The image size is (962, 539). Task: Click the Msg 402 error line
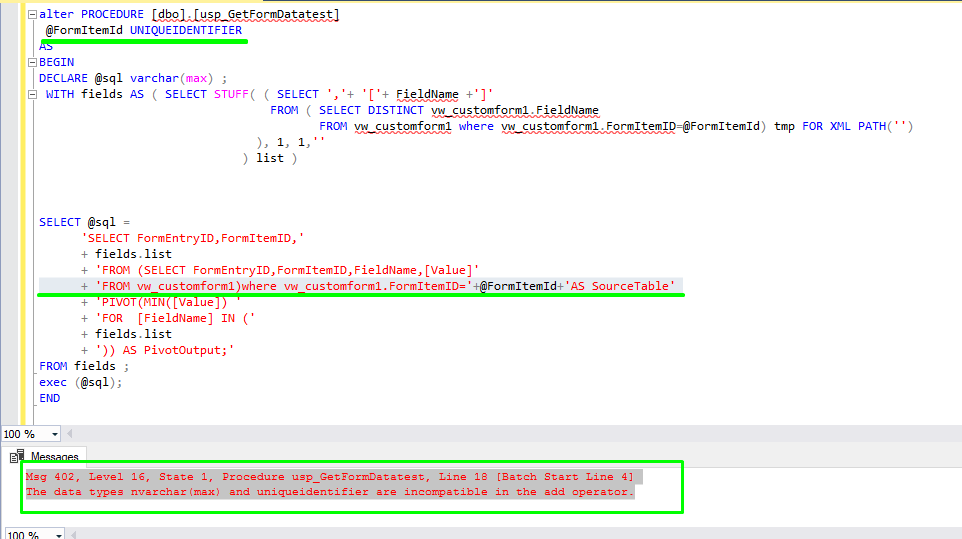pyautogui.click(x=329, y=476)
